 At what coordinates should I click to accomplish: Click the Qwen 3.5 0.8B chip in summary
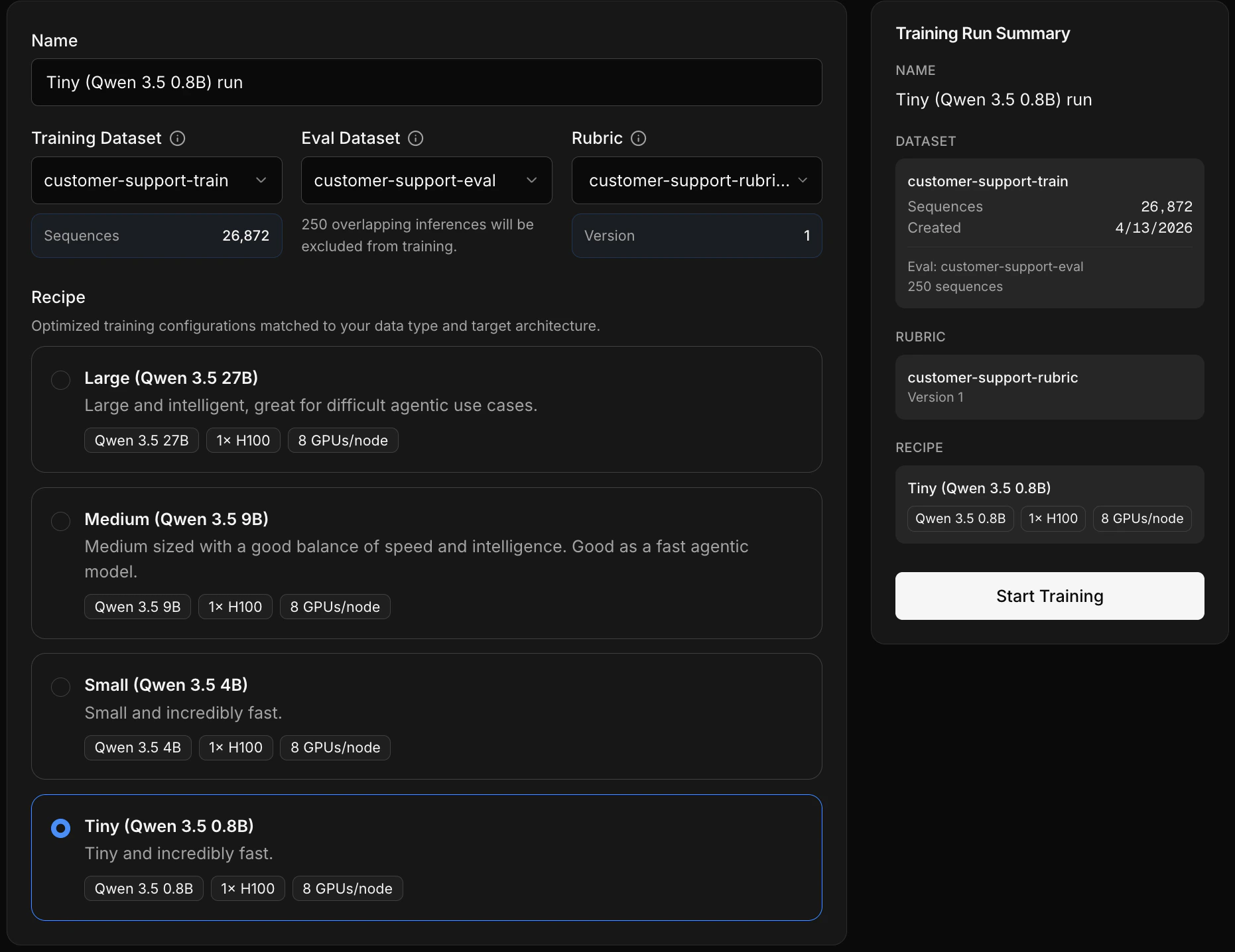click(960, 518)
